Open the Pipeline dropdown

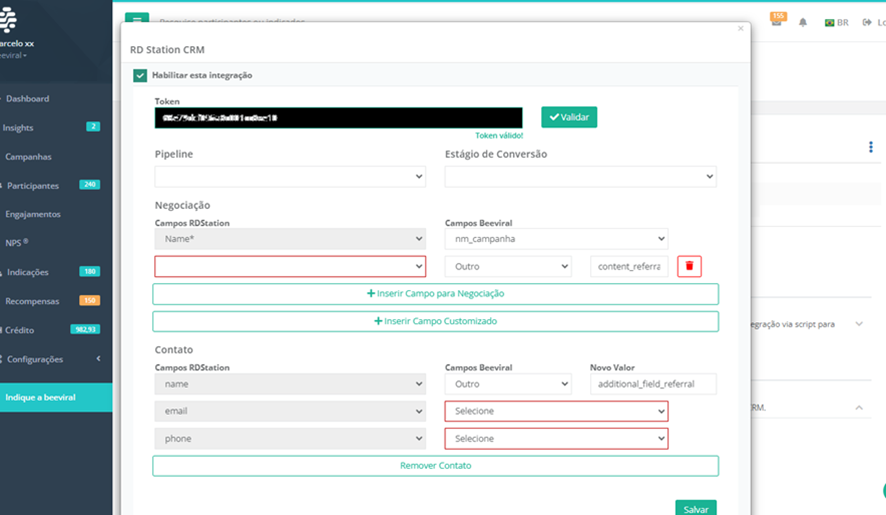pos(290,176)
